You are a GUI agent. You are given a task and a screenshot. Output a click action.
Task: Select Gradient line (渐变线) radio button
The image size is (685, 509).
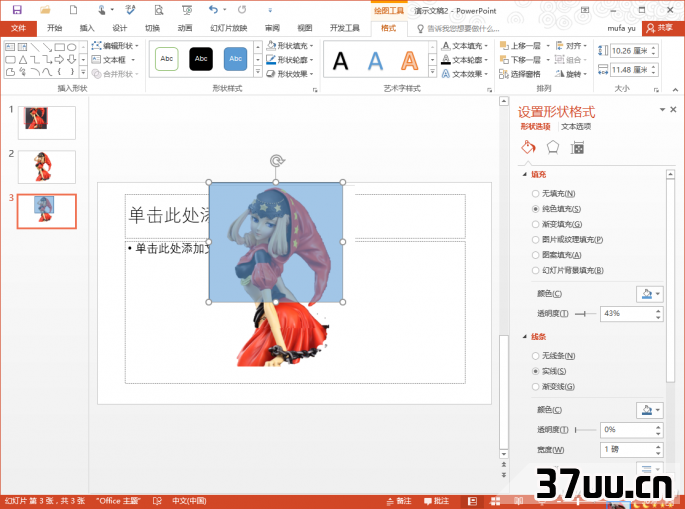click(x=535, y=387)
